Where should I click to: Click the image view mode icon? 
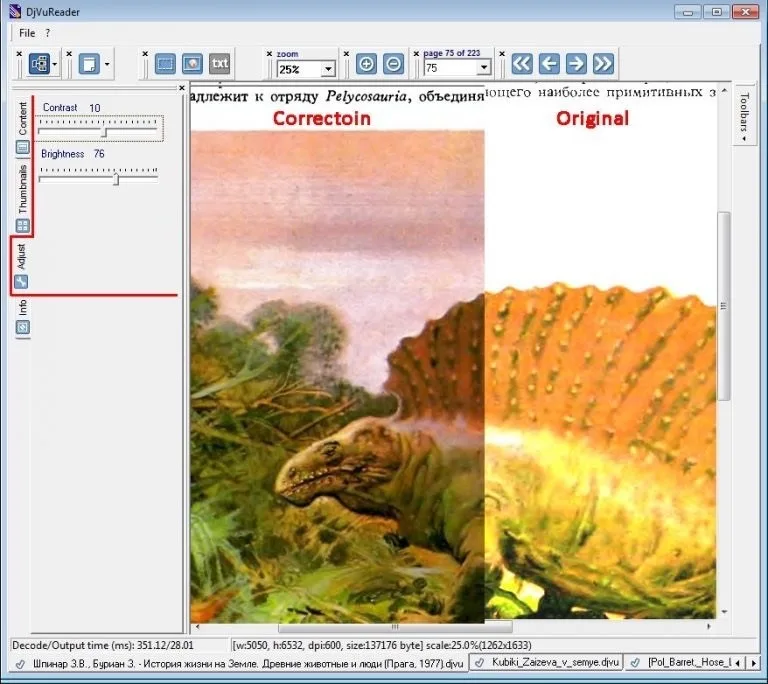coord(192,64)
